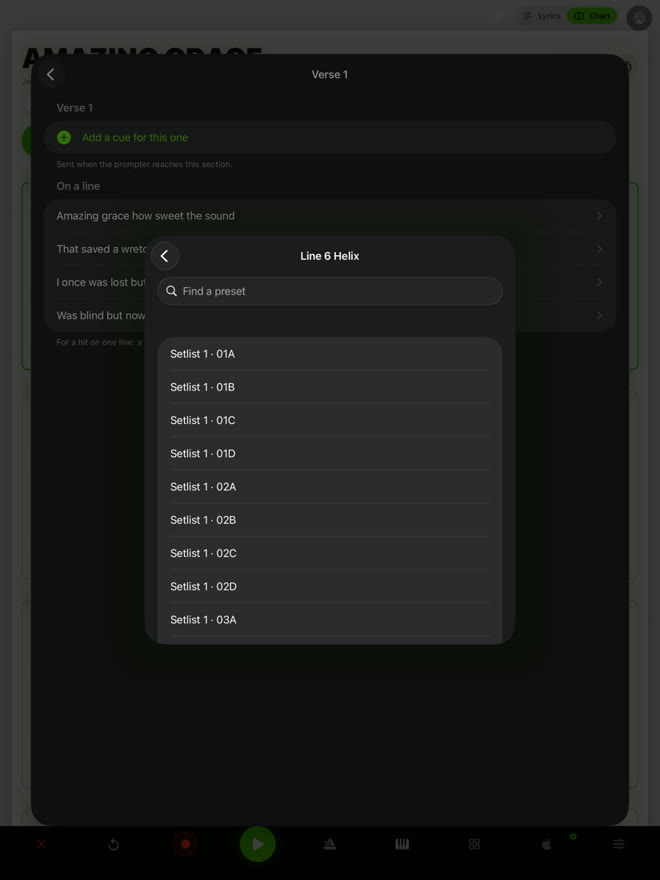
Task: Click green plus icon for adding a cue
Action: pyautogui.click(x=64, y=138)
